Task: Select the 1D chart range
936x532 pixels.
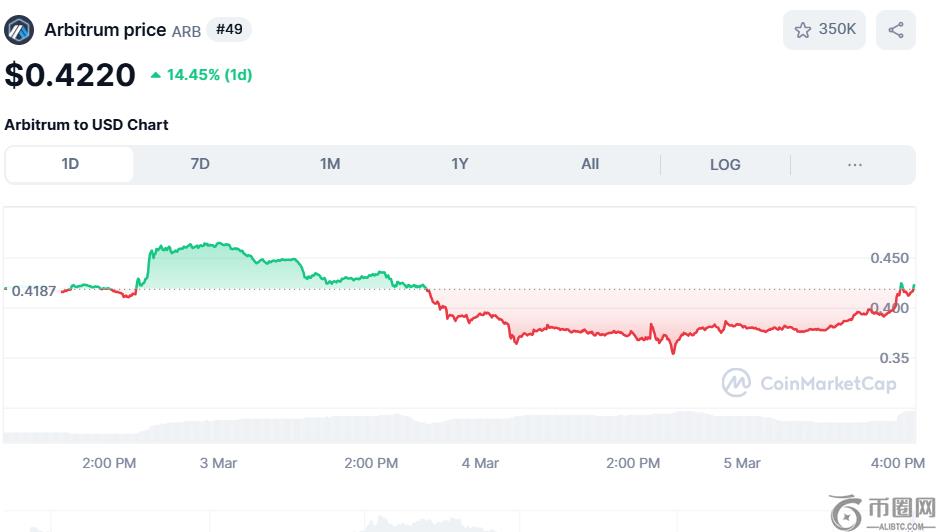Action: pos(70,164)
